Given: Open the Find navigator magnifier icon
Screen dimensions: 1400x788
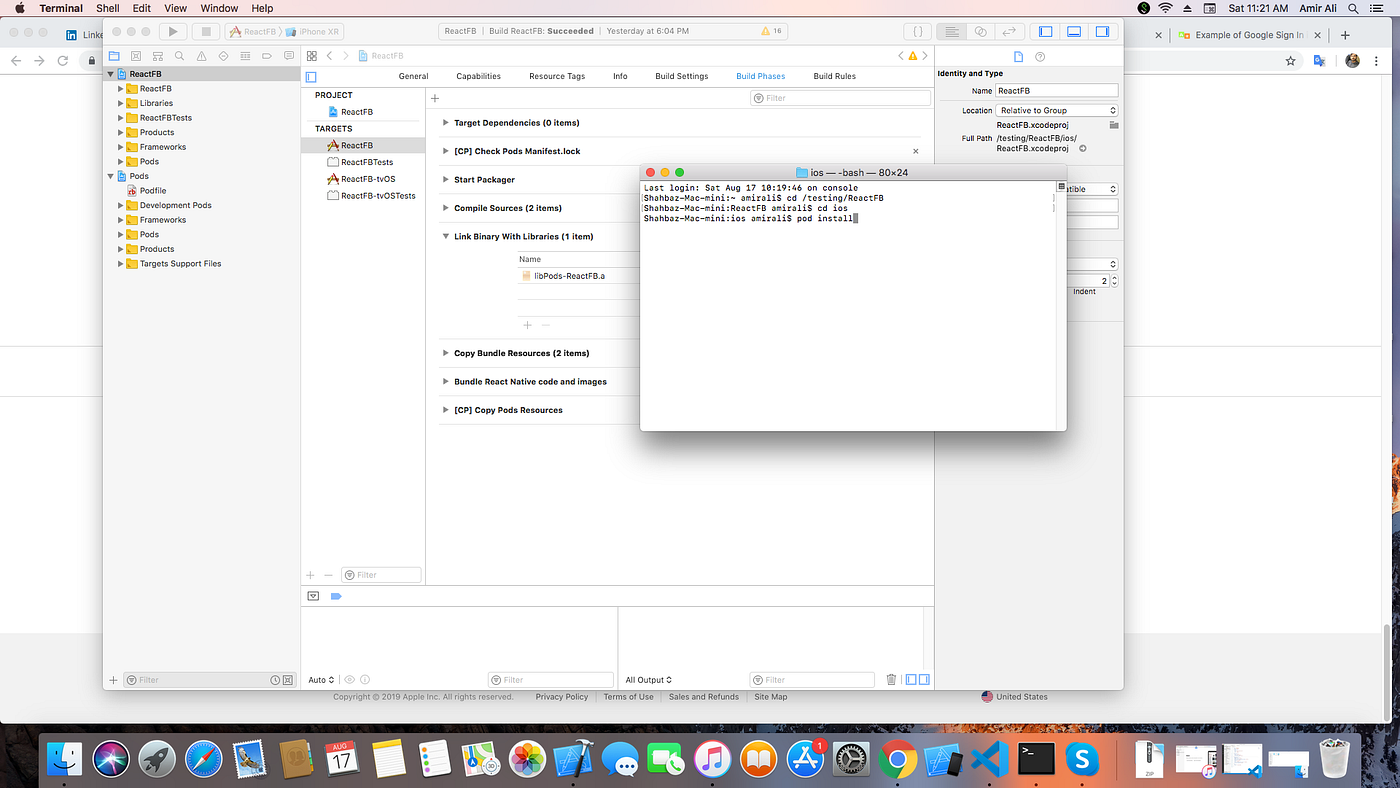Looking at the screenshot, I should (x=179, y=56).
